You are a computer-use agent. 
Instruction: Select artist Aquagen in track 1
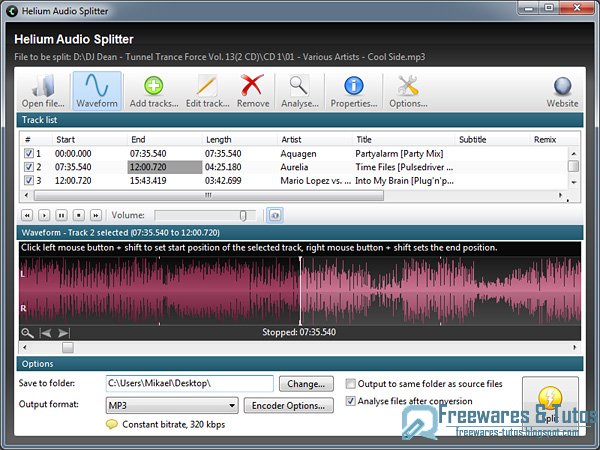click(298, 154)
